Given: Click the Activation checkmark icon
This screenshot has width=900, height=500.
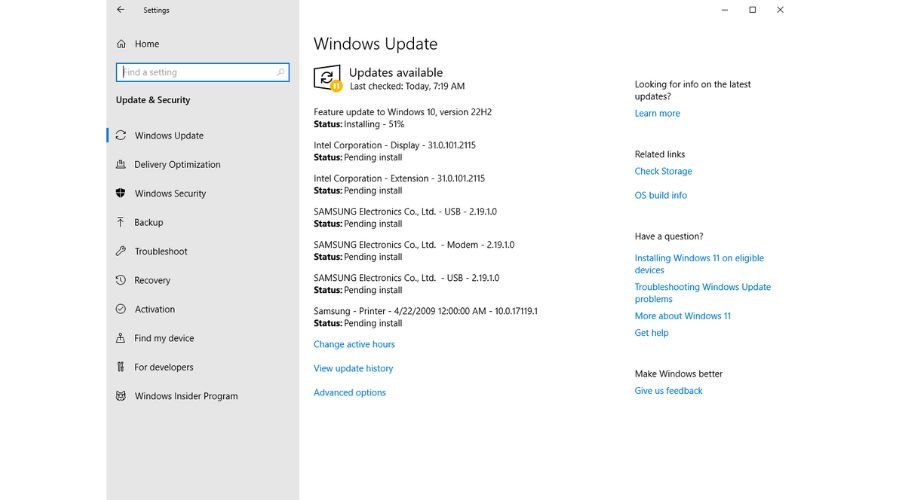Looking at the screenshot, I should pos(121,309).
